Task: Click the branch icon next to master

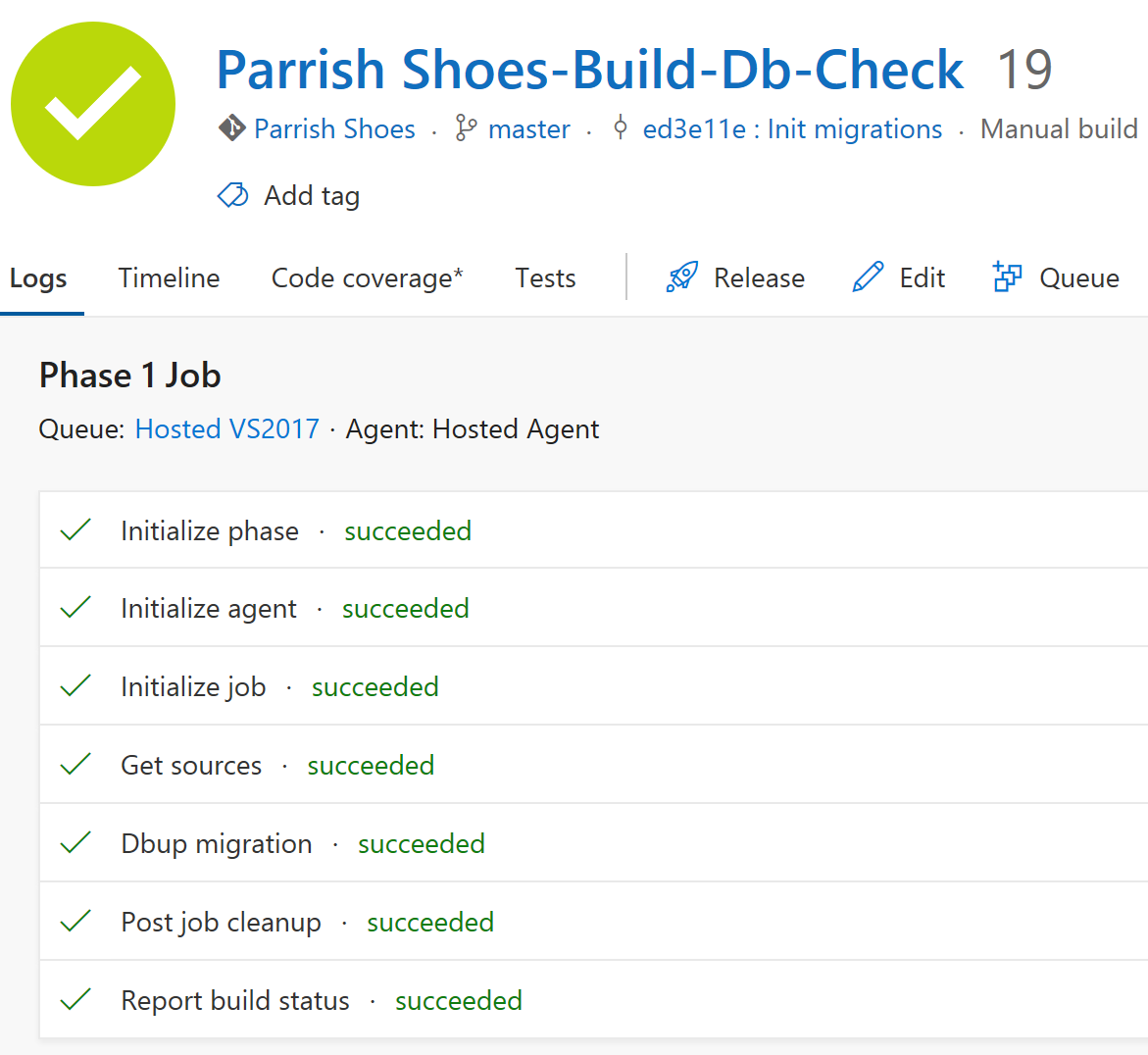Action: coord(466,128)
